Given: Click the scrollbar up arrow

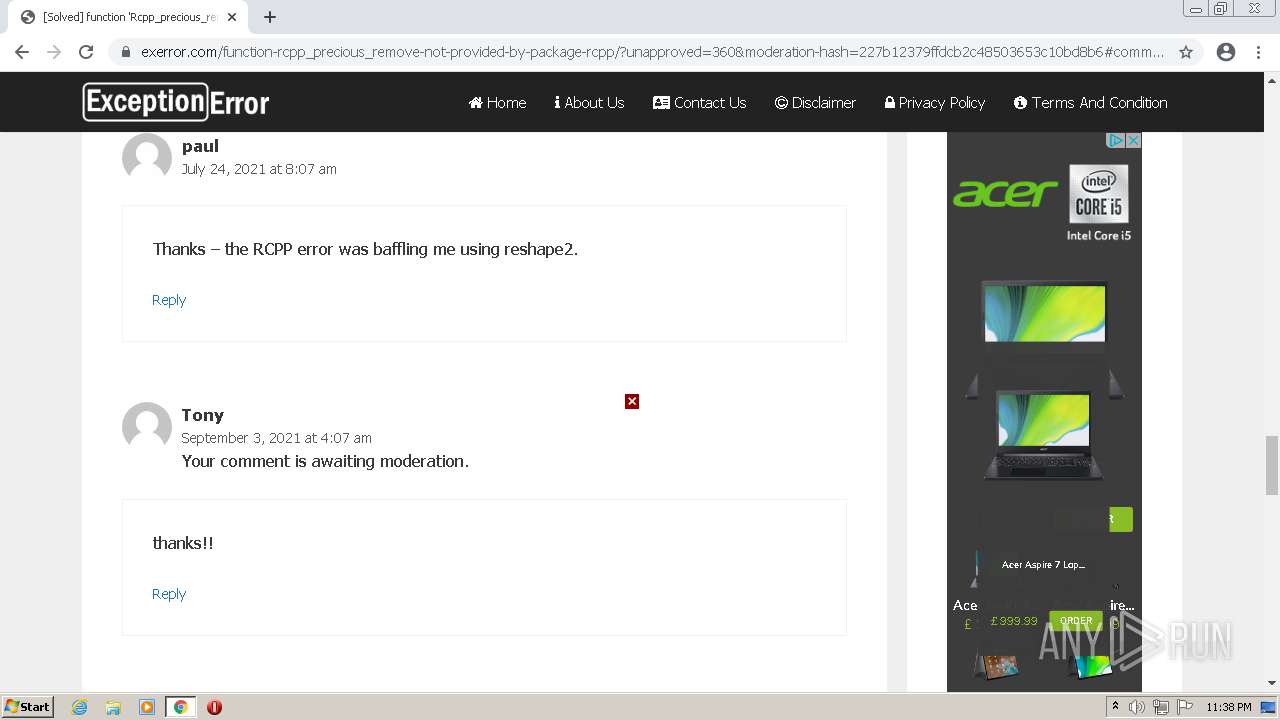Looking at the screenshot, I should 1272,80.
